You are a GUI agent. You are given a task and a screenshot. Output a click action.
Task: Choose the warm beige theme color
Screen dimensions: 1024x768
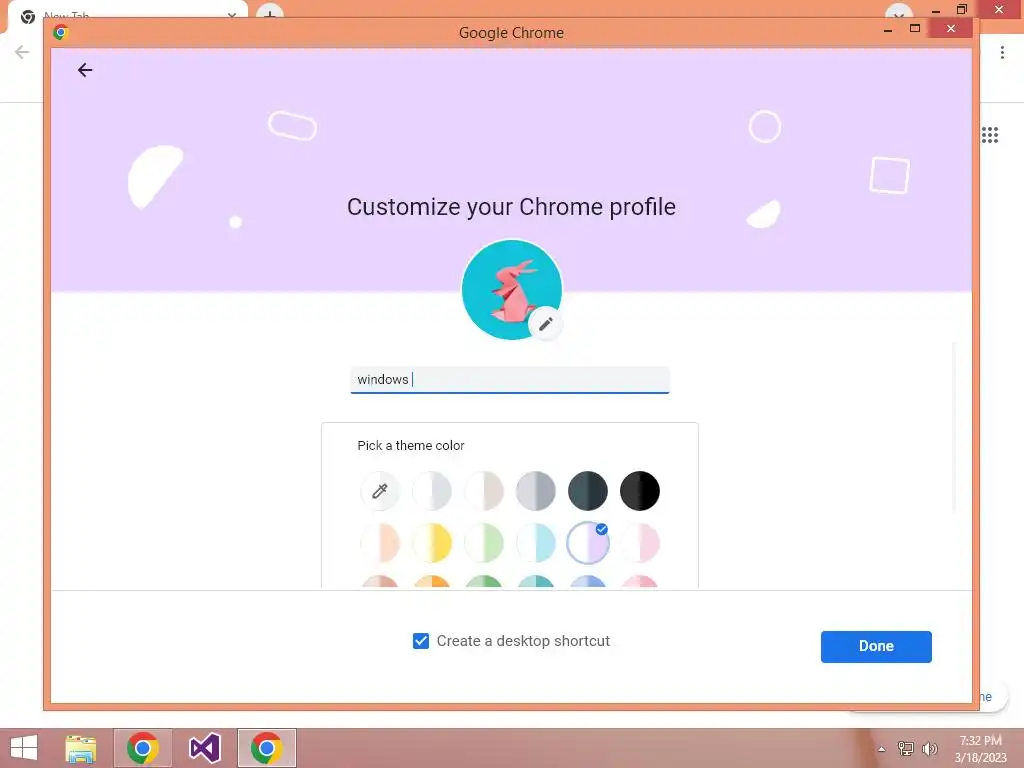coord(484,490)
